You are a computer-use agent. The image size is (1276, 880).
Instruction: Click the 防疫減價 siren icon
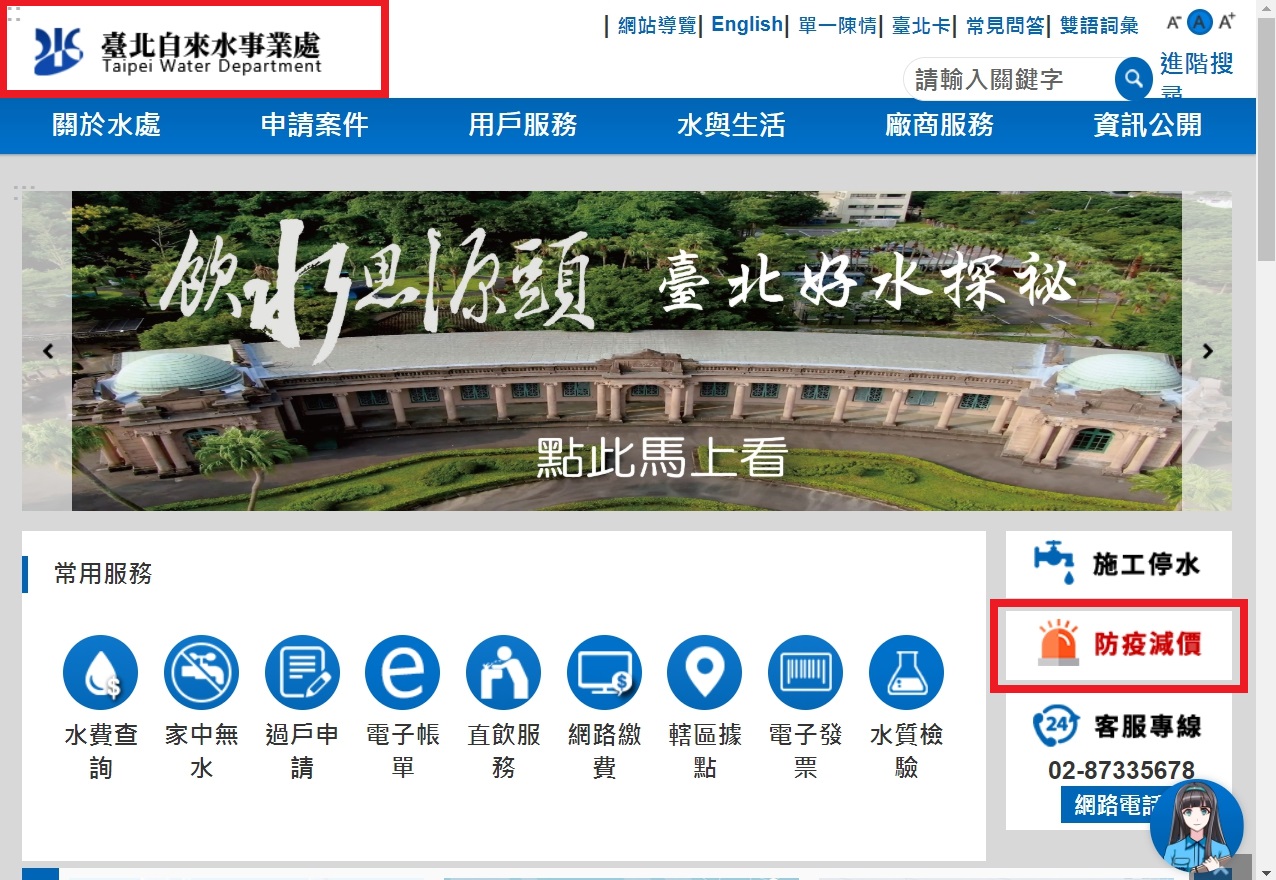[x=1059, y=645]
